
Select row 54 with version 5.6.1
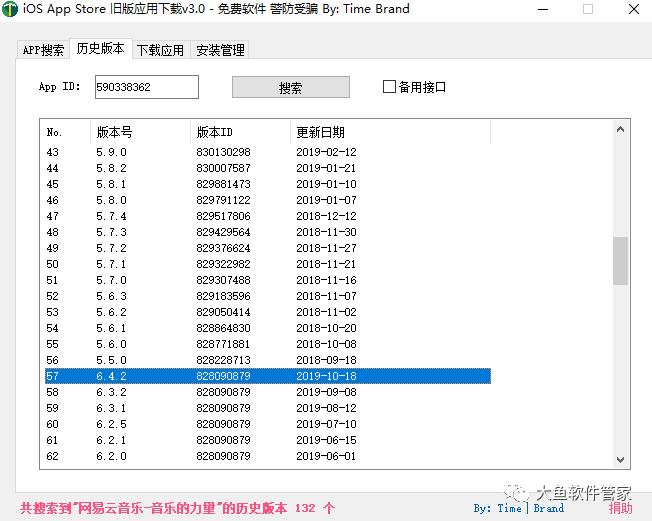coord(268,328)
